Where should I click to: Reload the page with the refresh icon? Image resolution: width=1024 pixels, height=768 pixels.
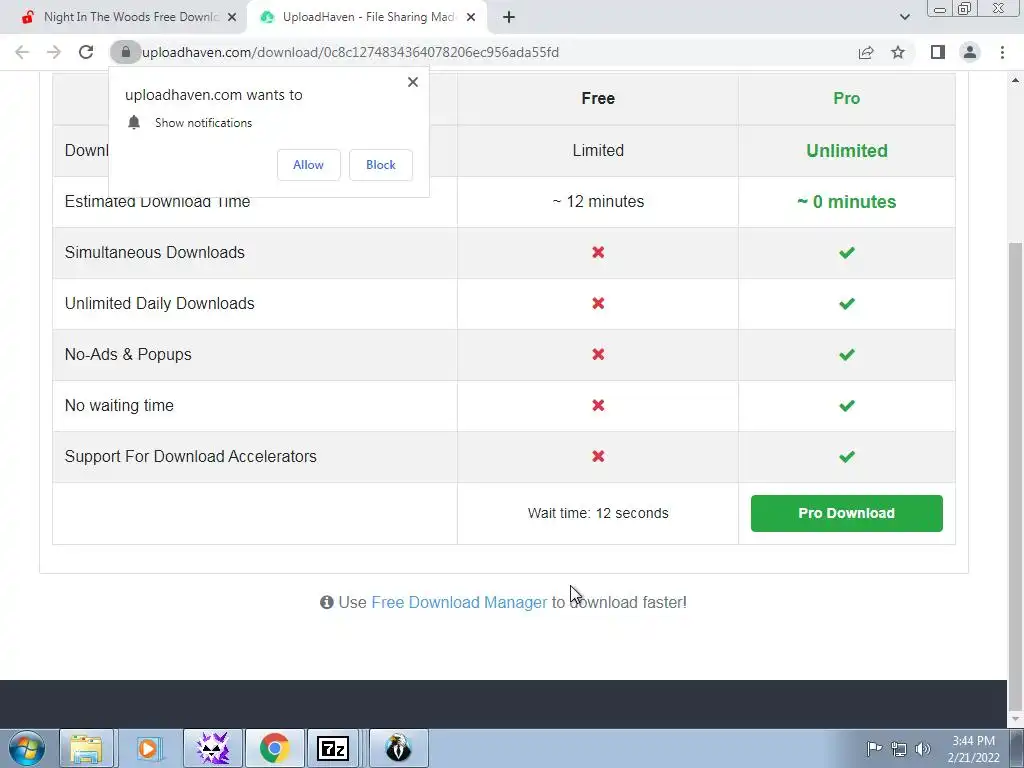coord(86,52)
